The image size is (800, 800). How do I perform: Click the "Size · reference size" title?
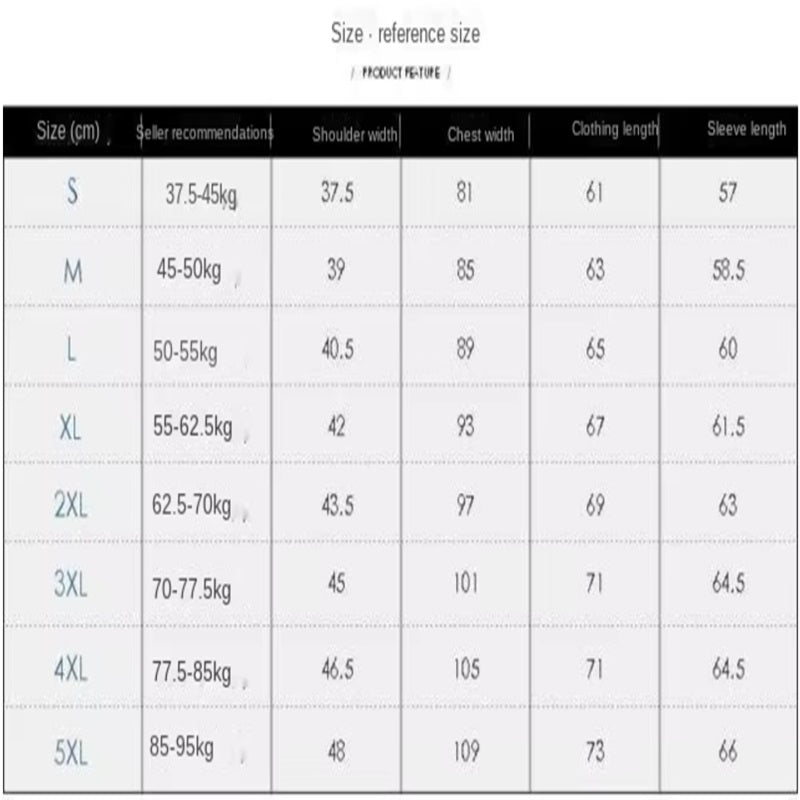pos(405,34)
